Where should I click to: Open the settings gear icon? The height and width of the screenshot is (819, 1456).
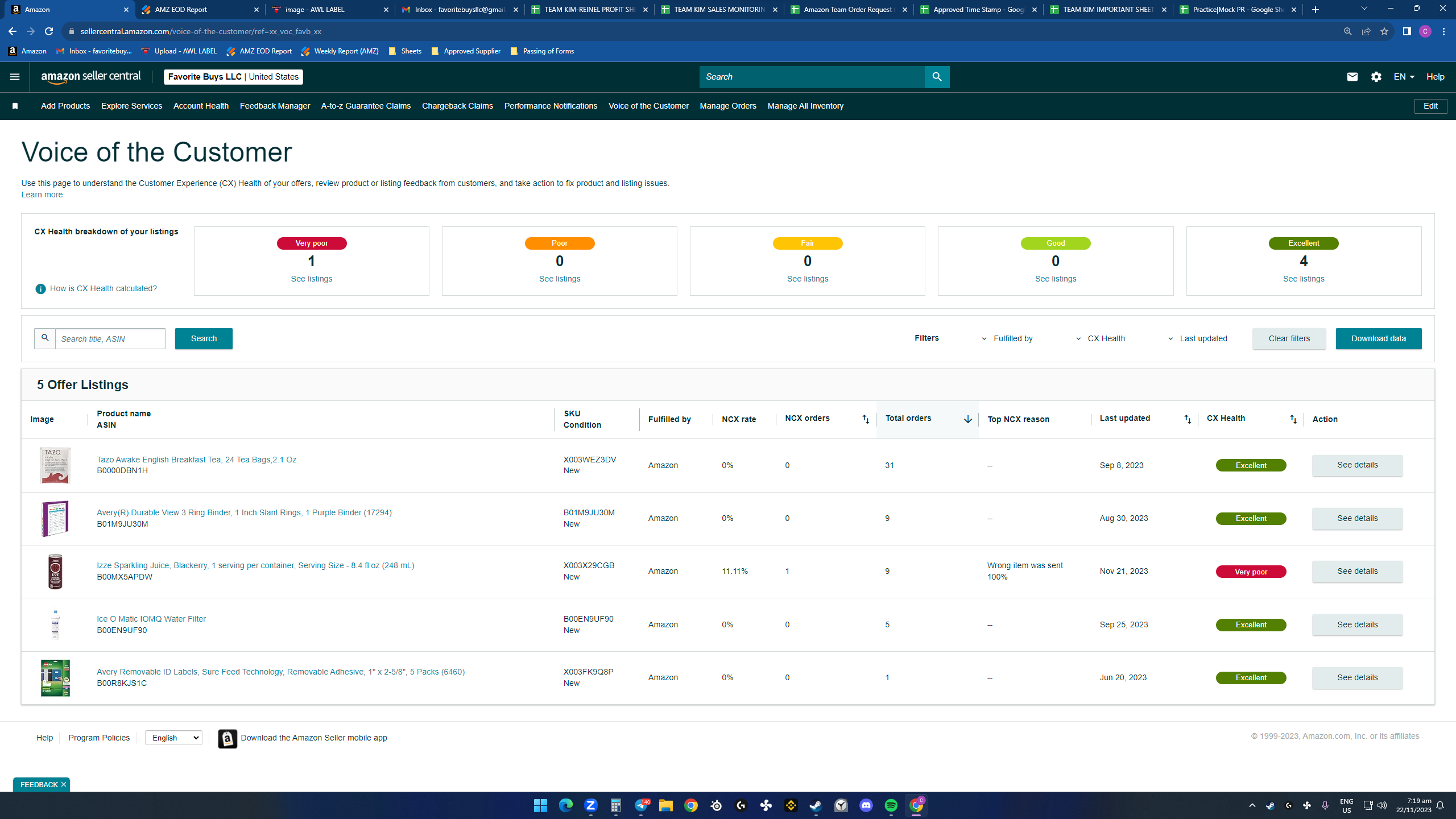click(x=1376, y=77)
